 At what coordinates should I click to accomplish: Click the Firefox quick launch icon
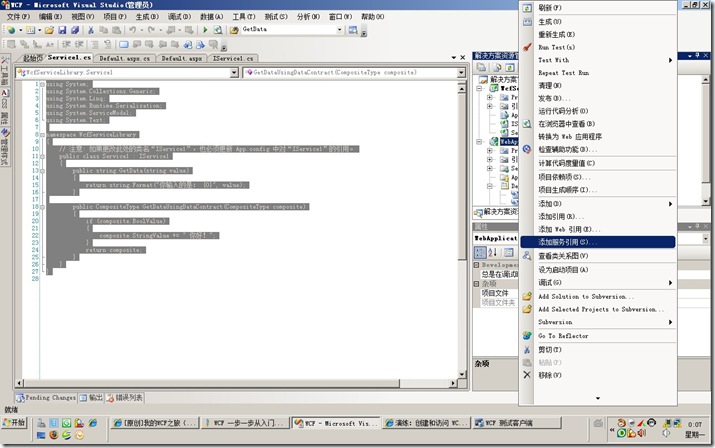54,435
